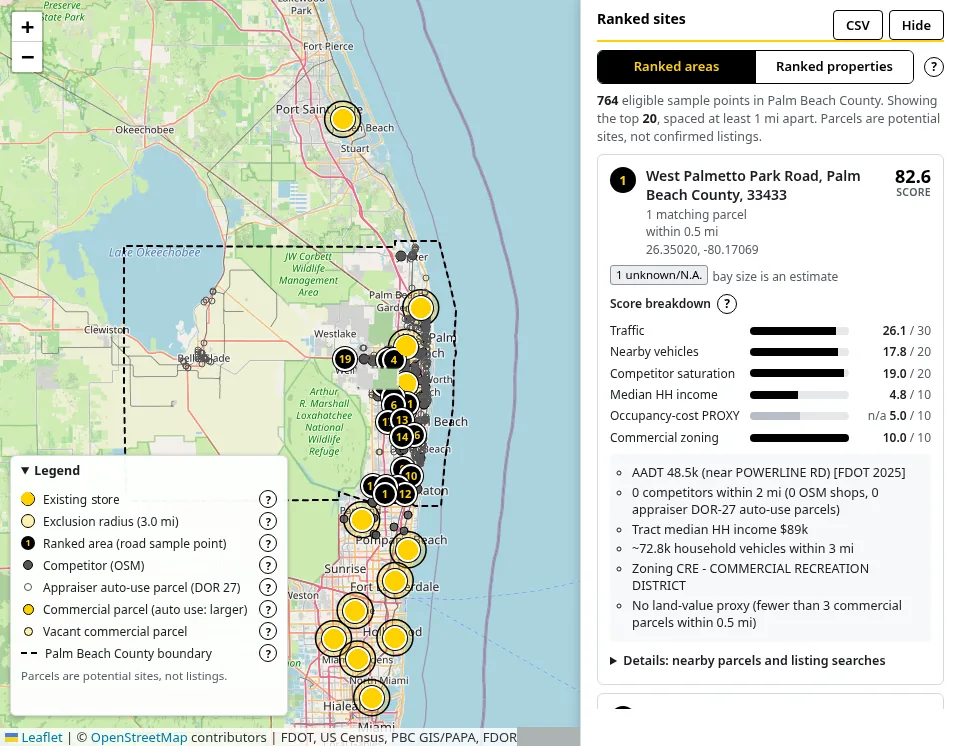Click the Occupancy-cost PROXY row label
This screenshot has width=960, height=746.
674,416
